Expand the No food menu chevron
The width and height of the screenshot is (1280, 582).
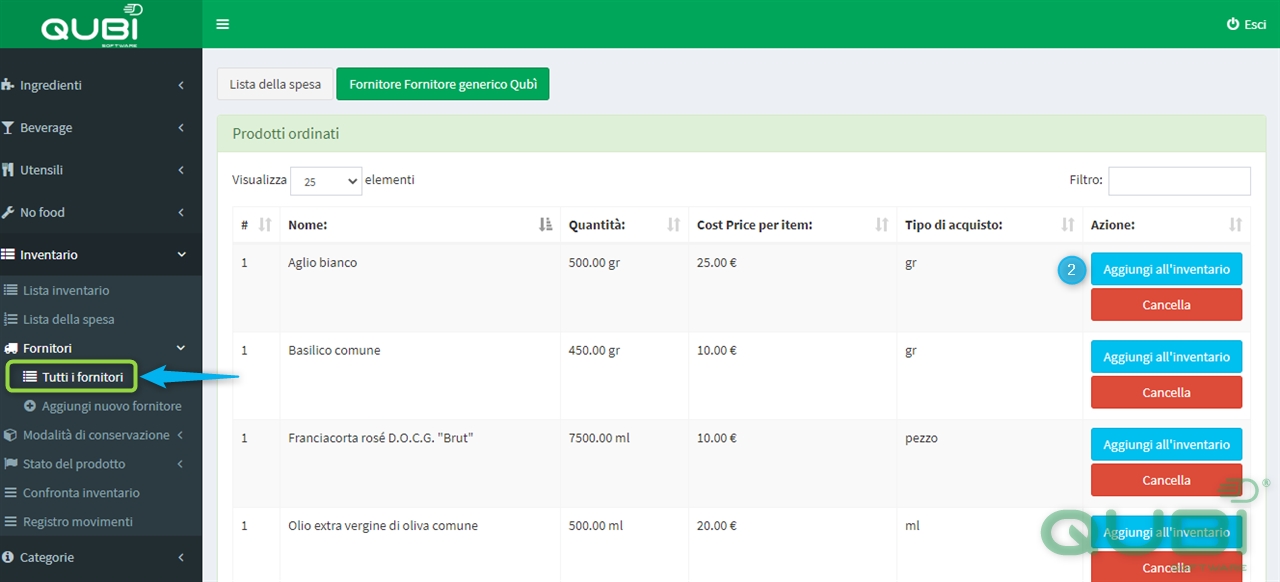click(181, 212)
